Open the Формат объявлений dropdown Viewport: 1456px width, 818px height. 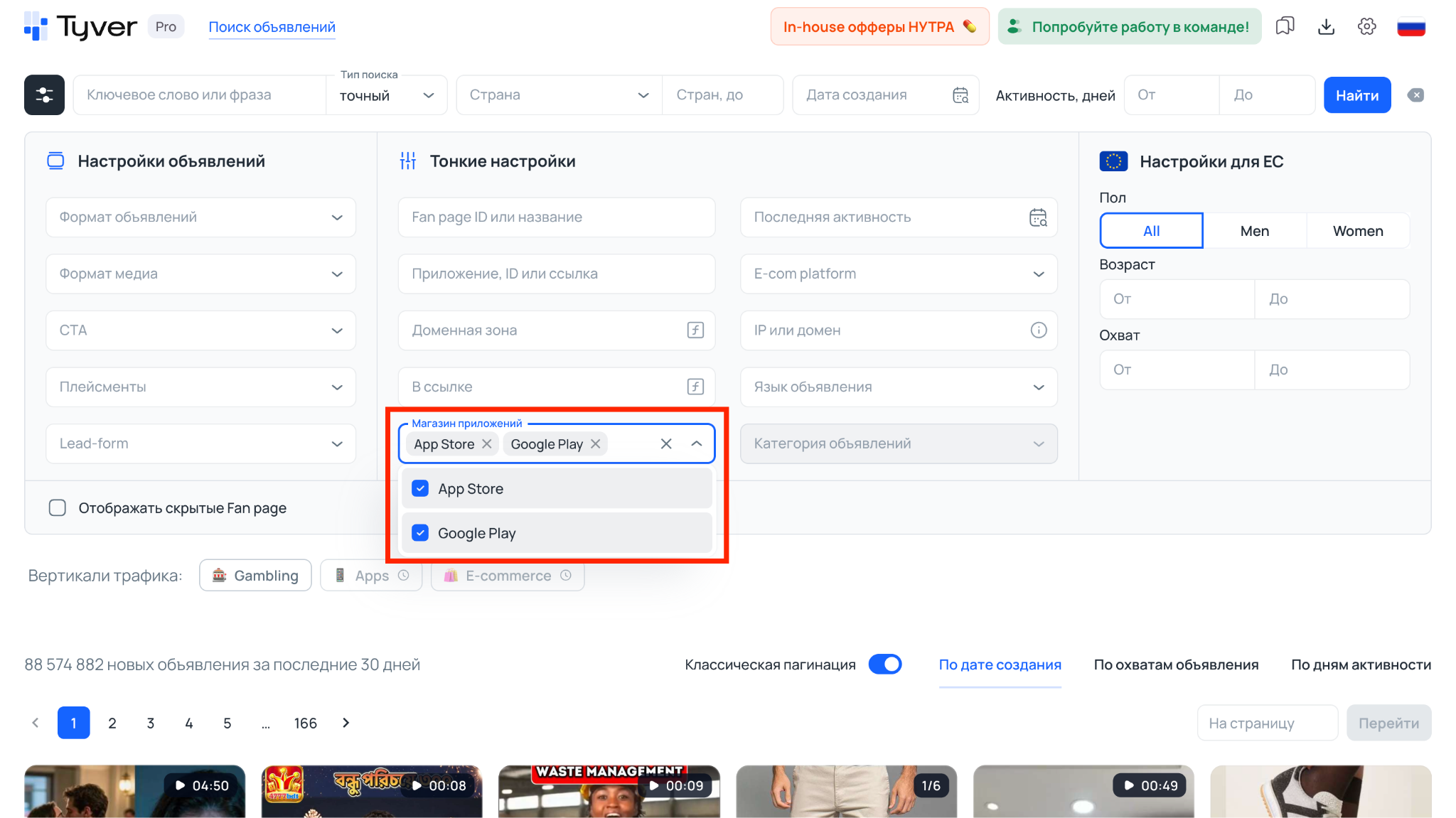(x=200, y=217)
